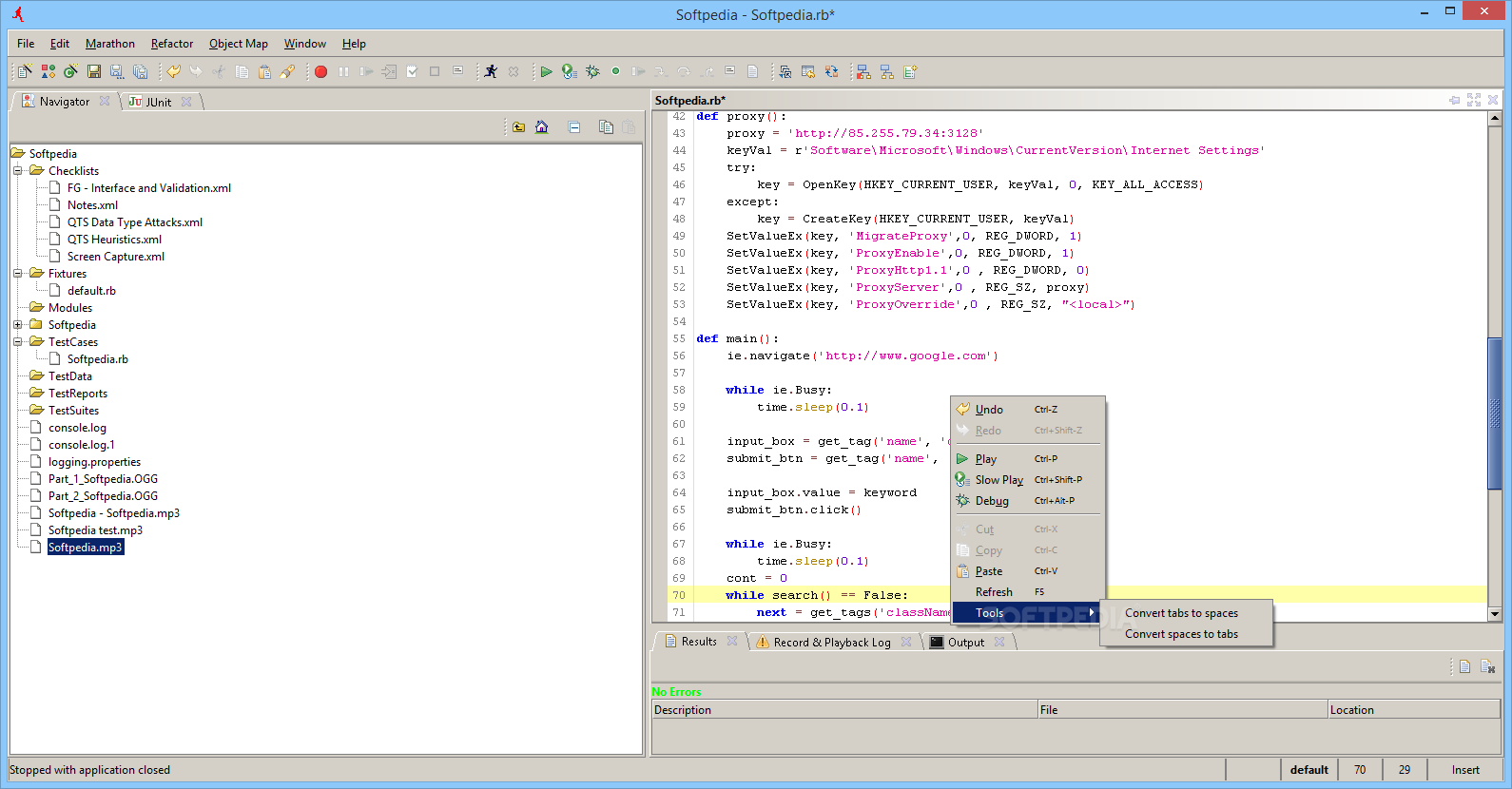
Task: Click the Paste clipboard toolbar icon
Action: click(264, 71)
